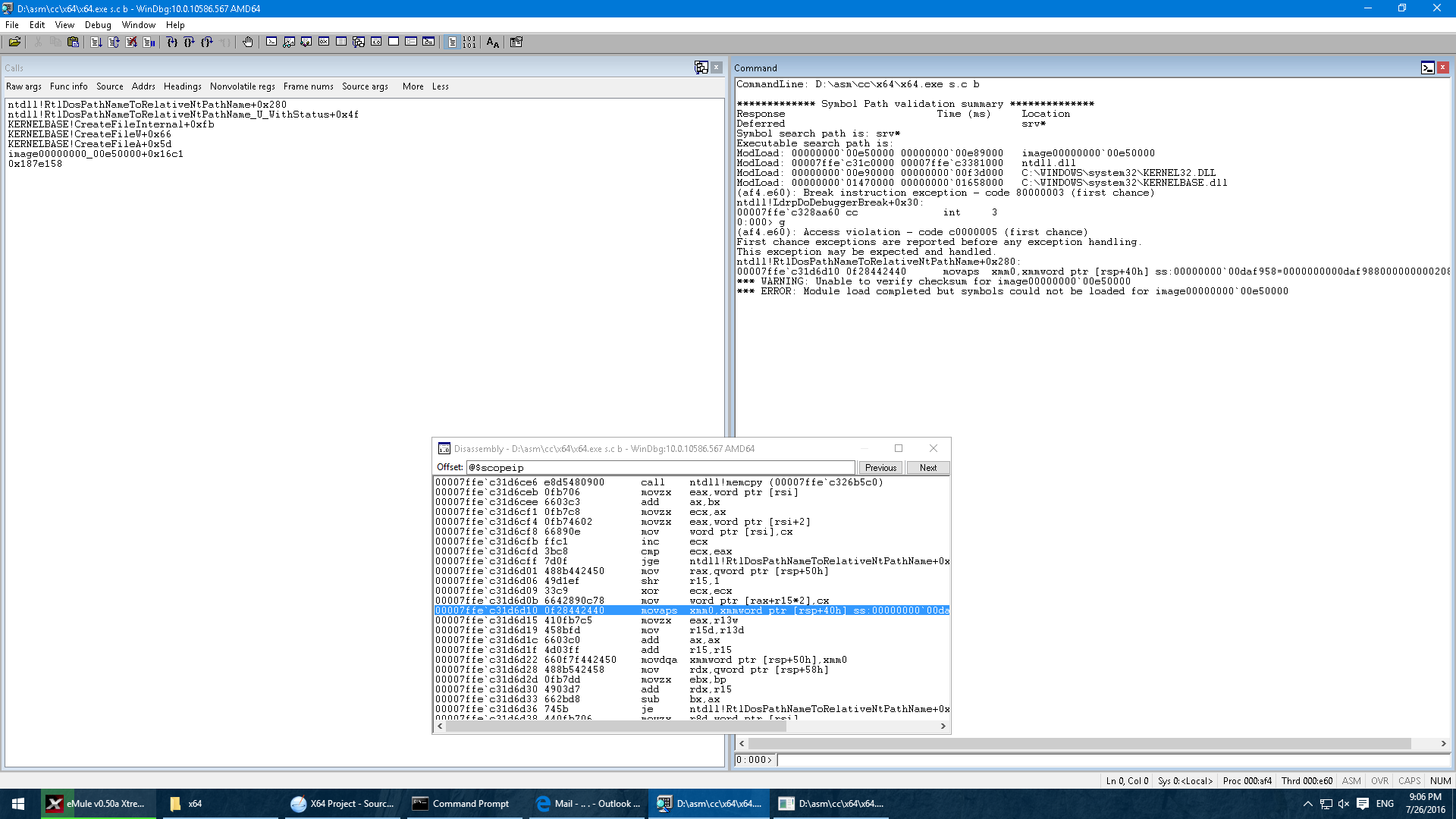1456x819 pixels.
Task: Click the Previous button in Disassembly
Action: 880,468
